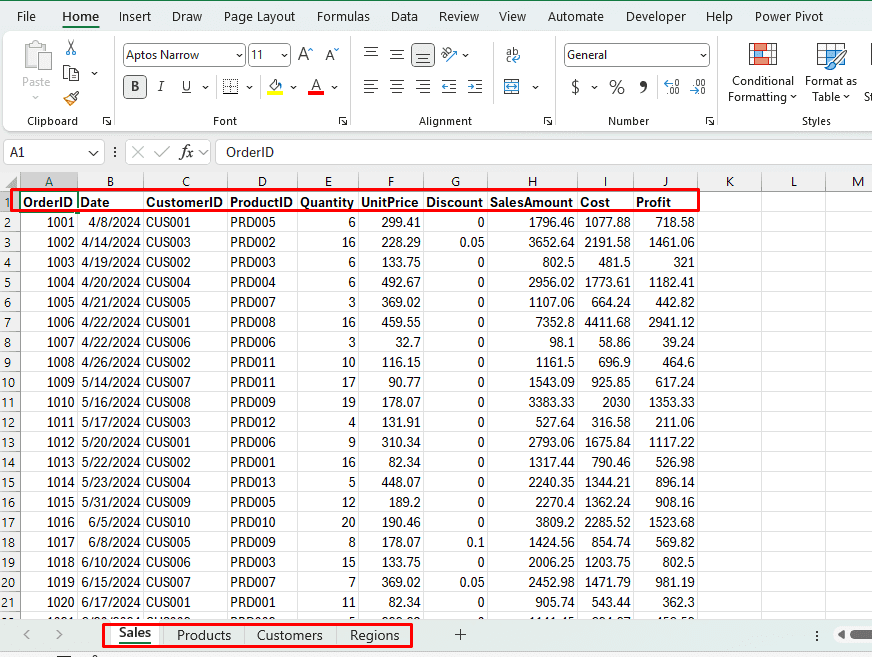This screenshot has height=657, width=872.
Task: Click the Cut scissors icon
Action: [71, 48]
